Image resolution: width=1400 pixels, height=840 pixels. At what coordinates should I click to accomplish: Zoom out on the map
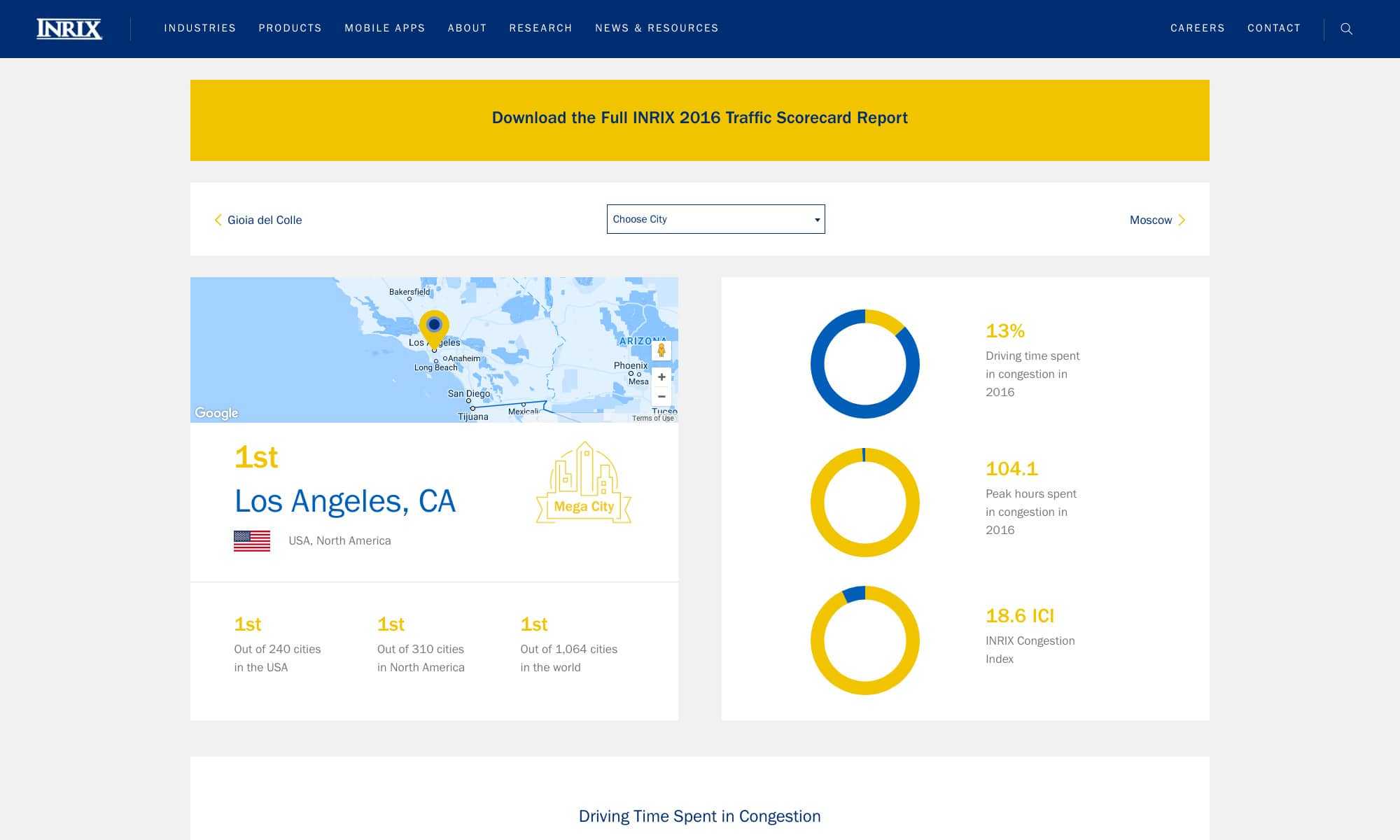[661, 396]
